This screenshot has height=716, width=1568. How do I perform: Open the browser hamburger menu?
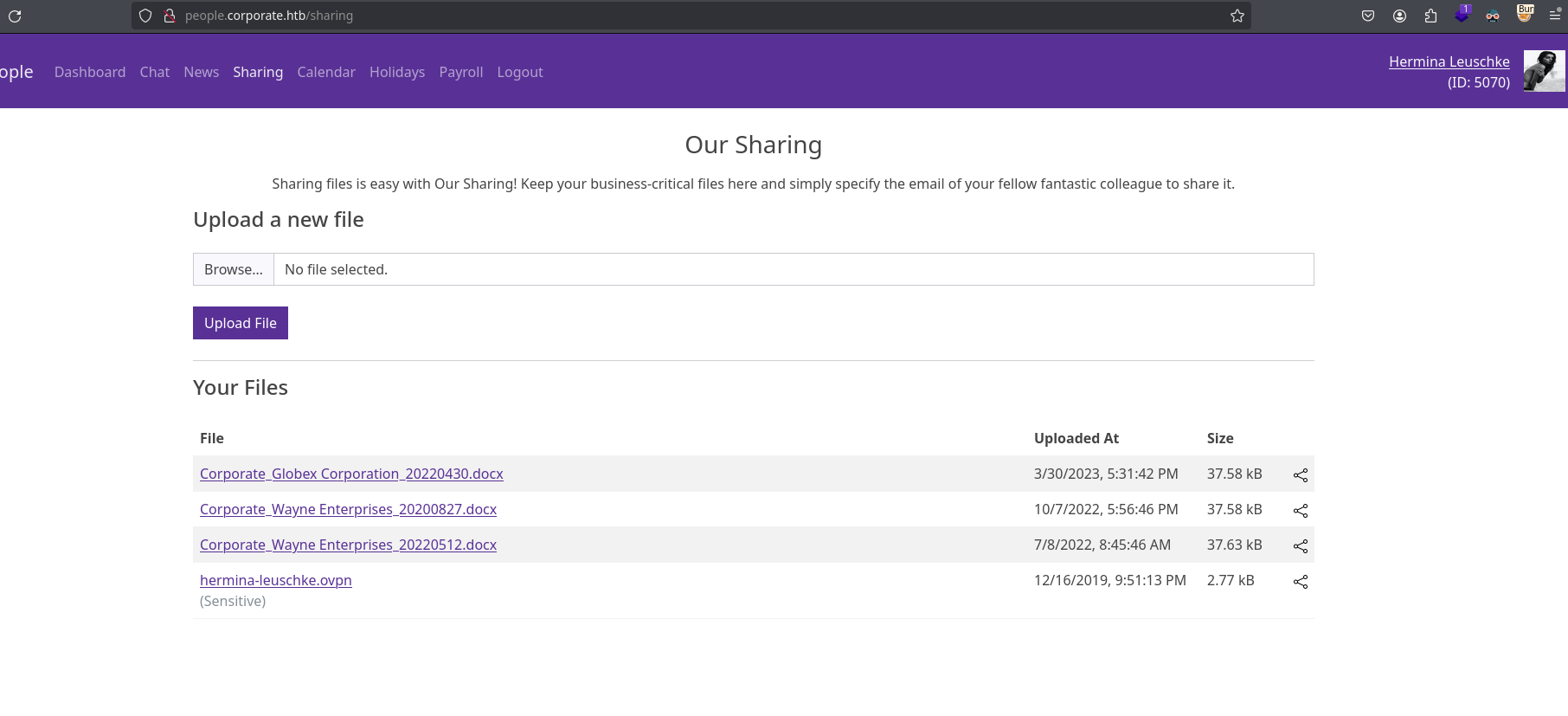1555,15
